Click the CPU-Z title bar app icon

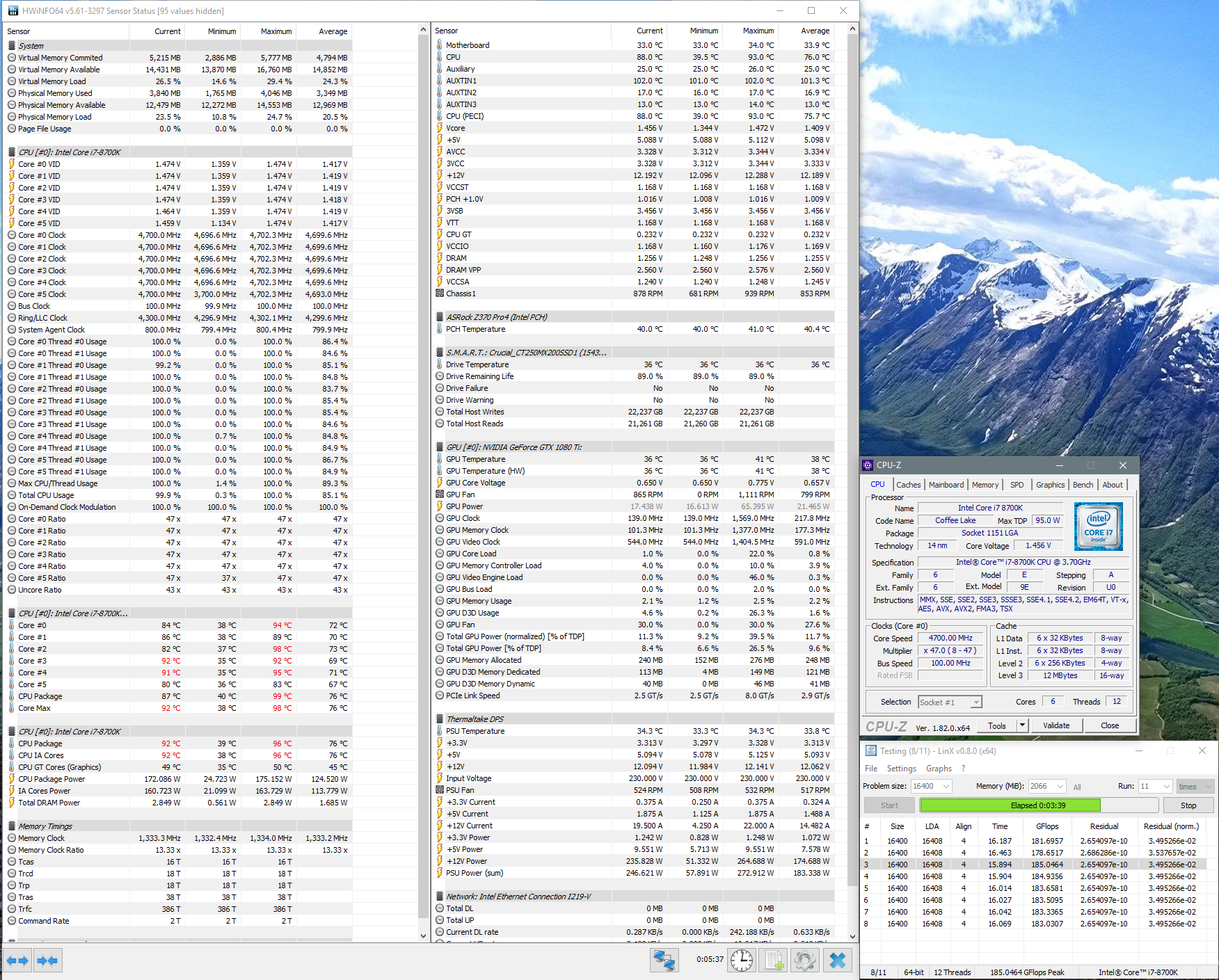coord(868,465)
